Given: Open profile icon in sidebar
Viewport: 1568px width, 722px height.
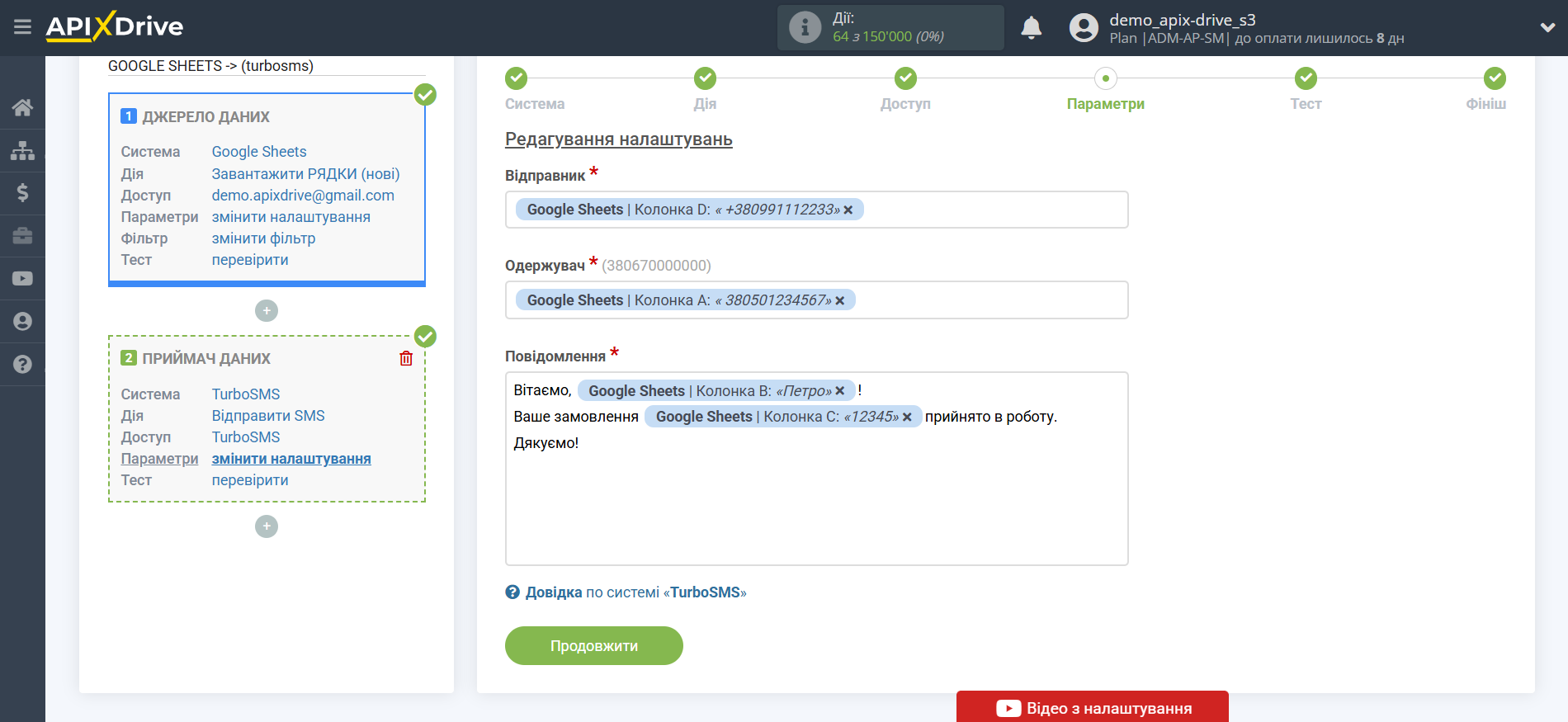Looking at the screenshot, I should pyautogui.click(x=22, y=322).
